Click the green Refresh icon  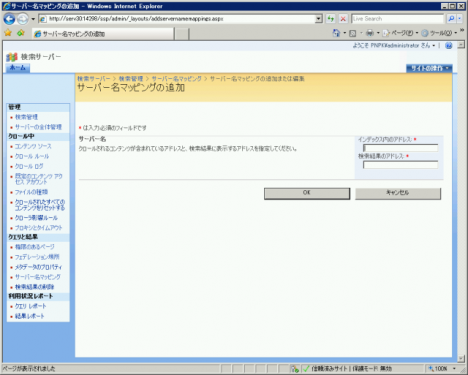(331, 19)
